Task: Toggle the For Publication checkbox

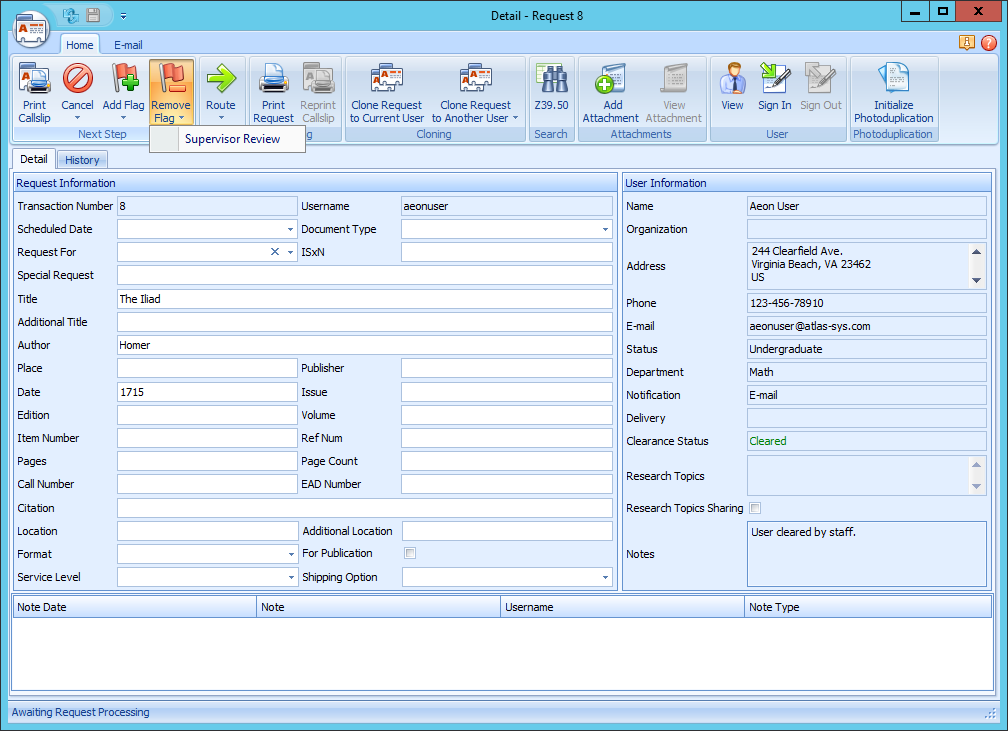Action: pyautogui.click(x=410, y=553)
